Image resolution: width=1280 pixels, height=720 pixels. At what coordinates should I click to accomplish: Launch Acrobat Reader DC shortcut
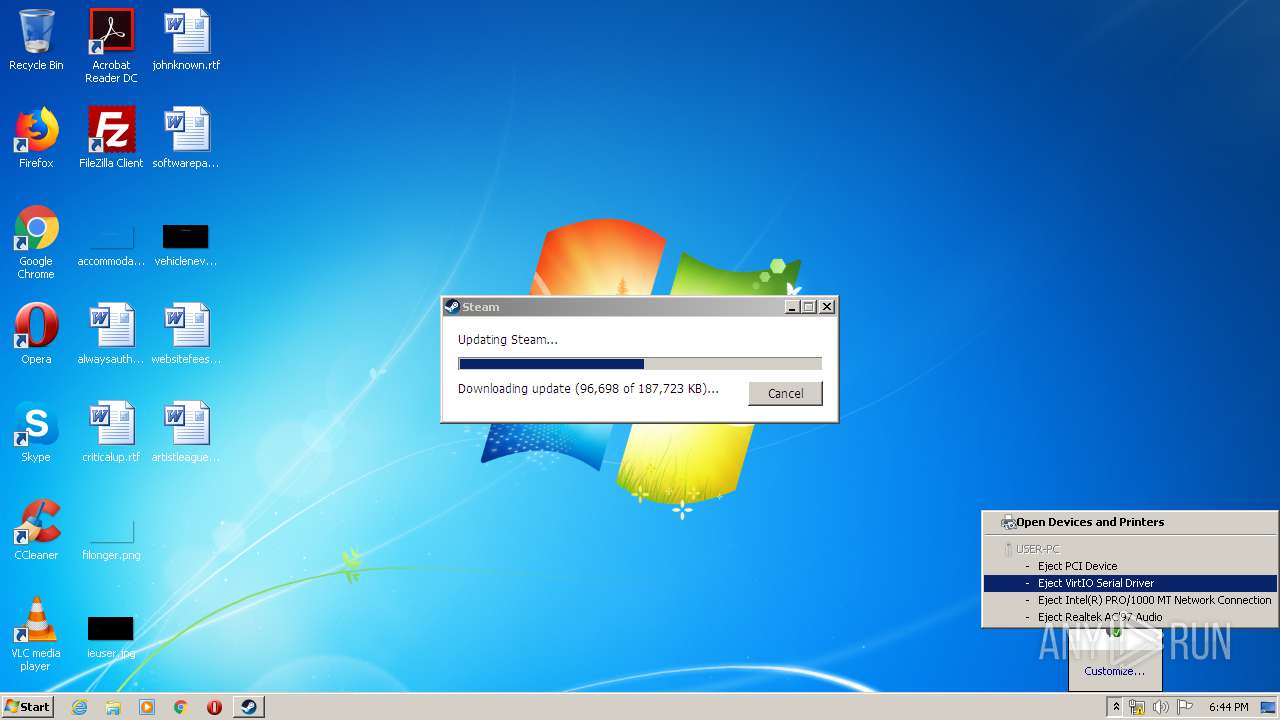tap(111, 46)
